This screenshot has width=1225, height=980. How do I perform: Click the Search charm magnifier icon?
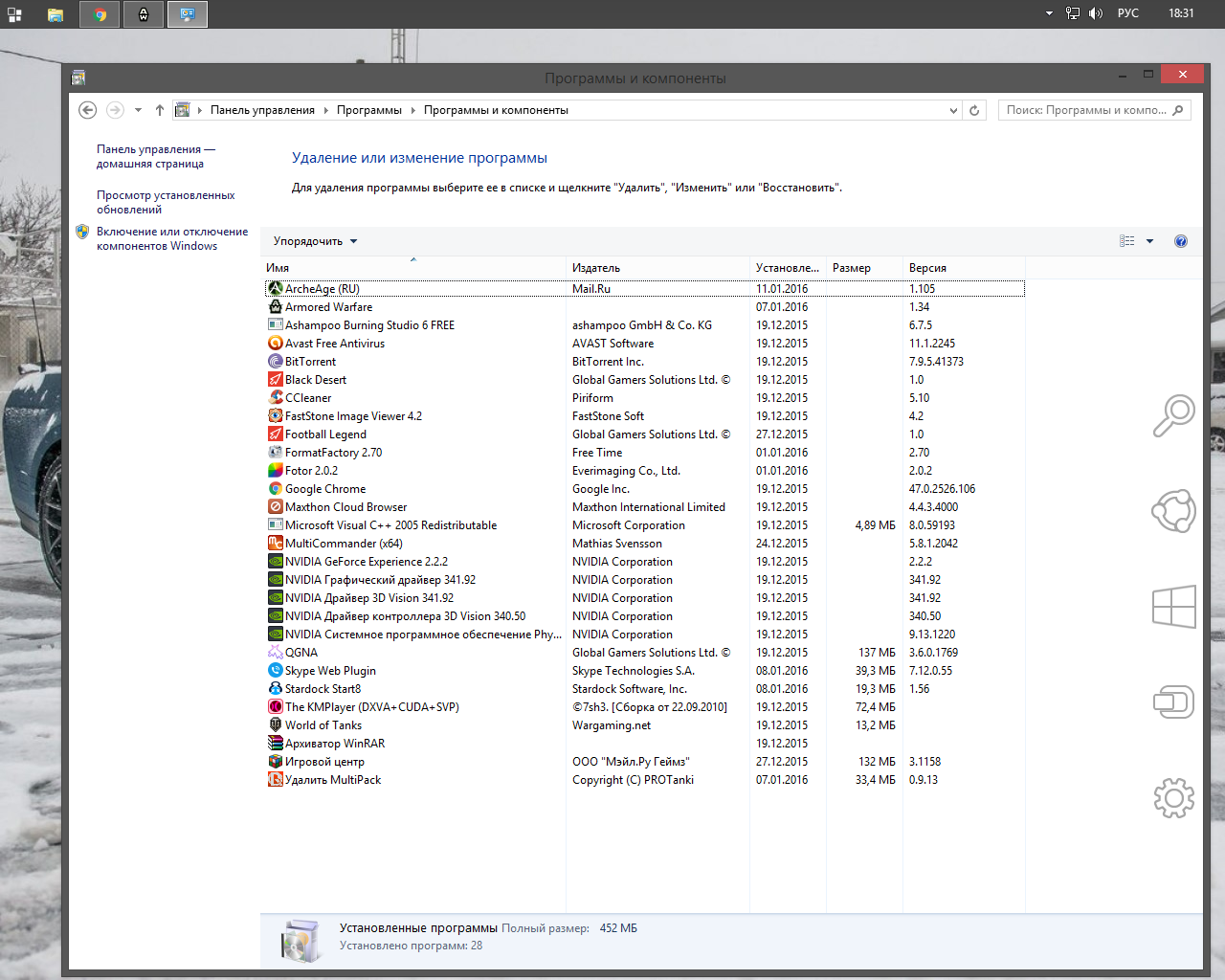point(1173,416)
